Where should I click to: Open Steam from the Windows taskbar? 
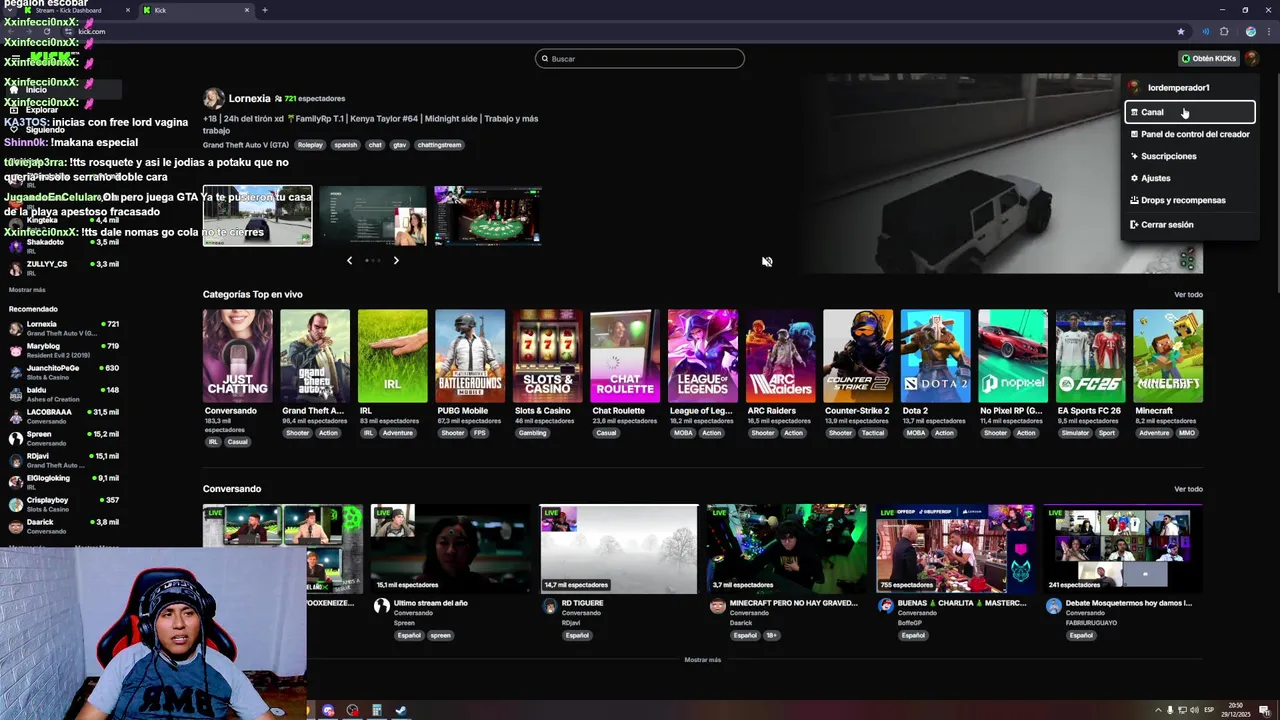pos(401,711)
